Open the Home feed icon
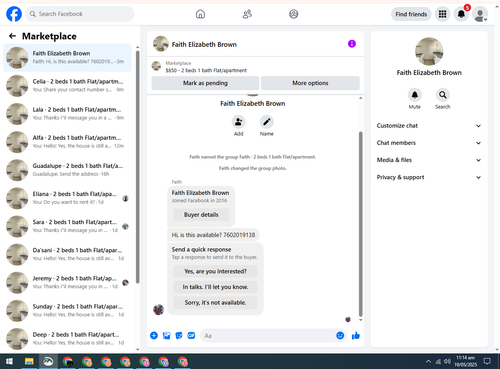 pyautogui.click(x=200, y=14)
